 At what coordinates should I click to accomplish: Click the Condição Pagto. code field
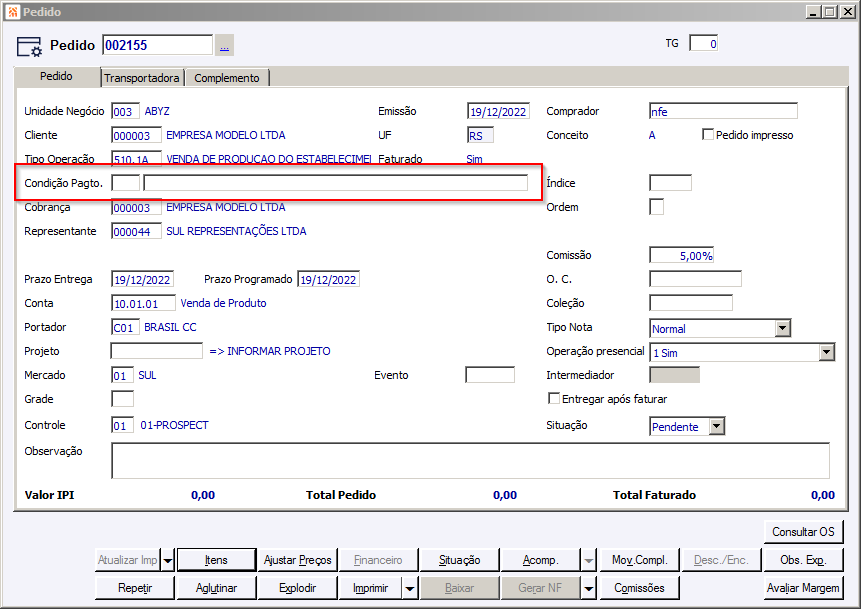click(x=126, y=183)
